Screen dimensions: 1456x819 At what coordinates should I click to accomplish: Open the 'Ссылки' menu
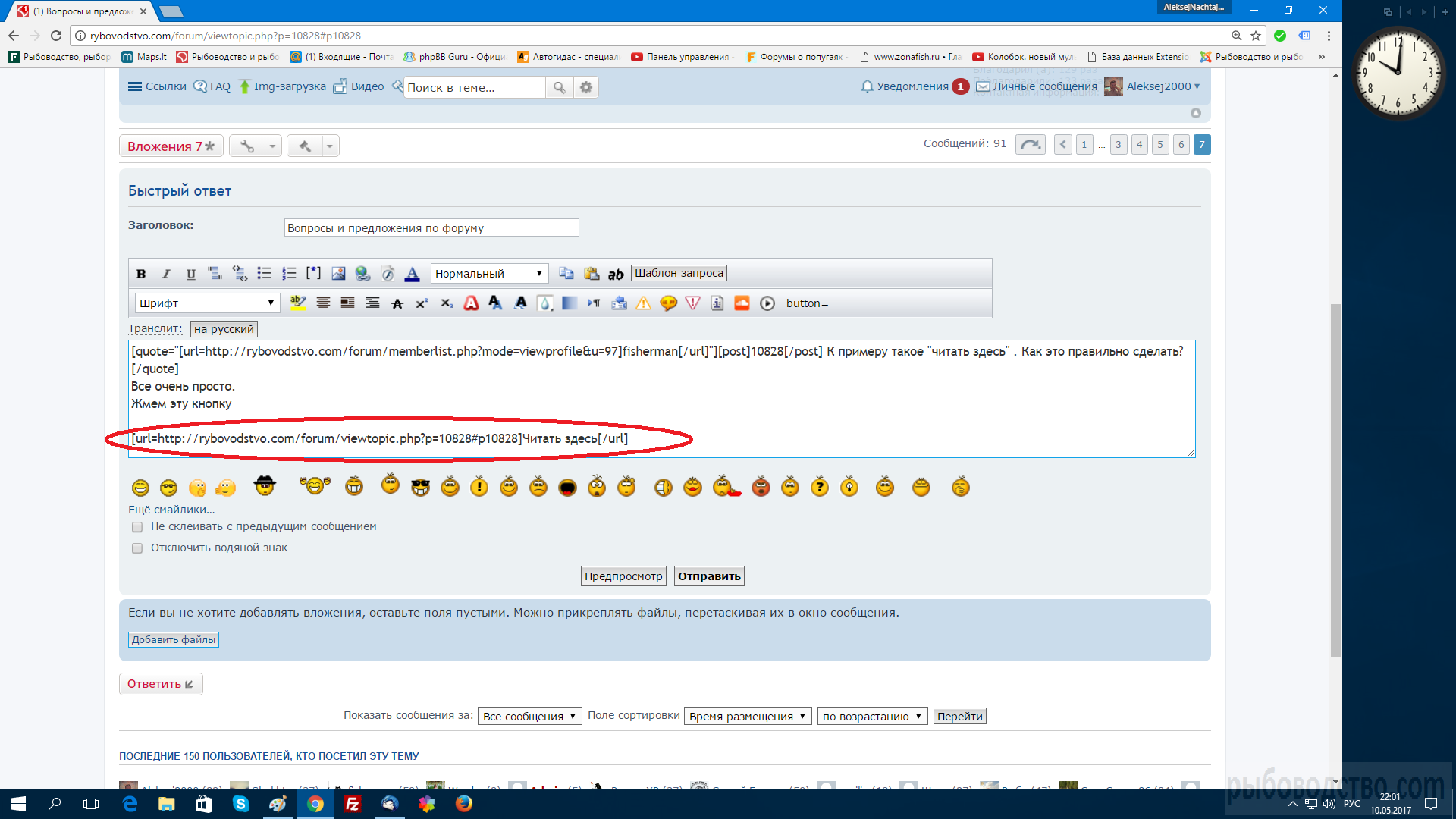coord(157,86)
